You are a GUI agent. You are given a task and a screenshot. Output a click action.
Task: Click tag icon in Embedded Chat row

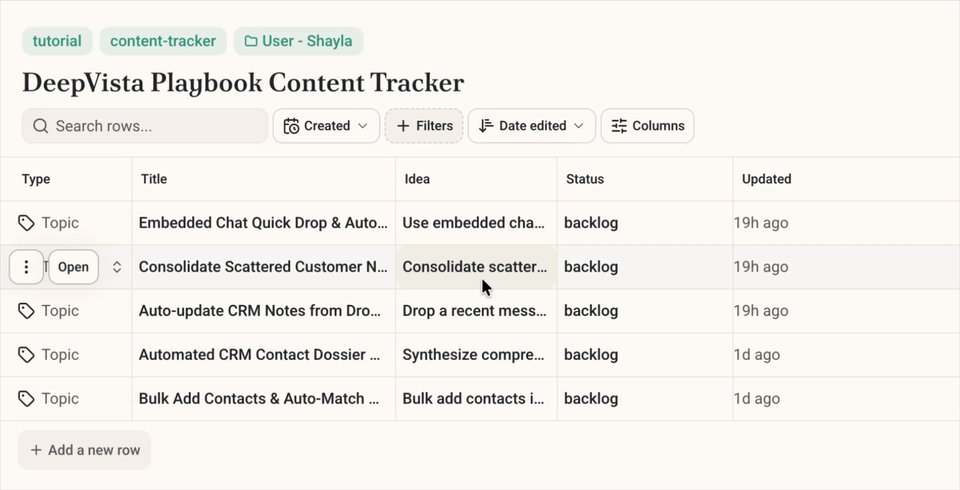pos(26,223)
